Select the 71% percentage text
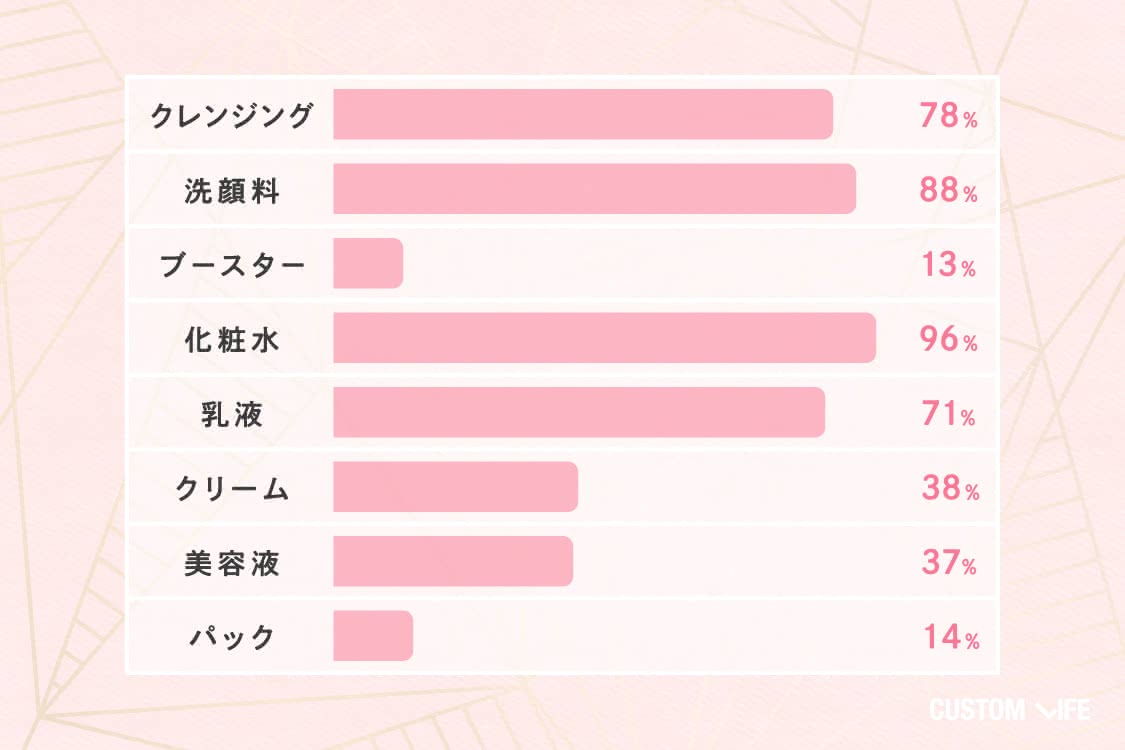 (949, 414)
